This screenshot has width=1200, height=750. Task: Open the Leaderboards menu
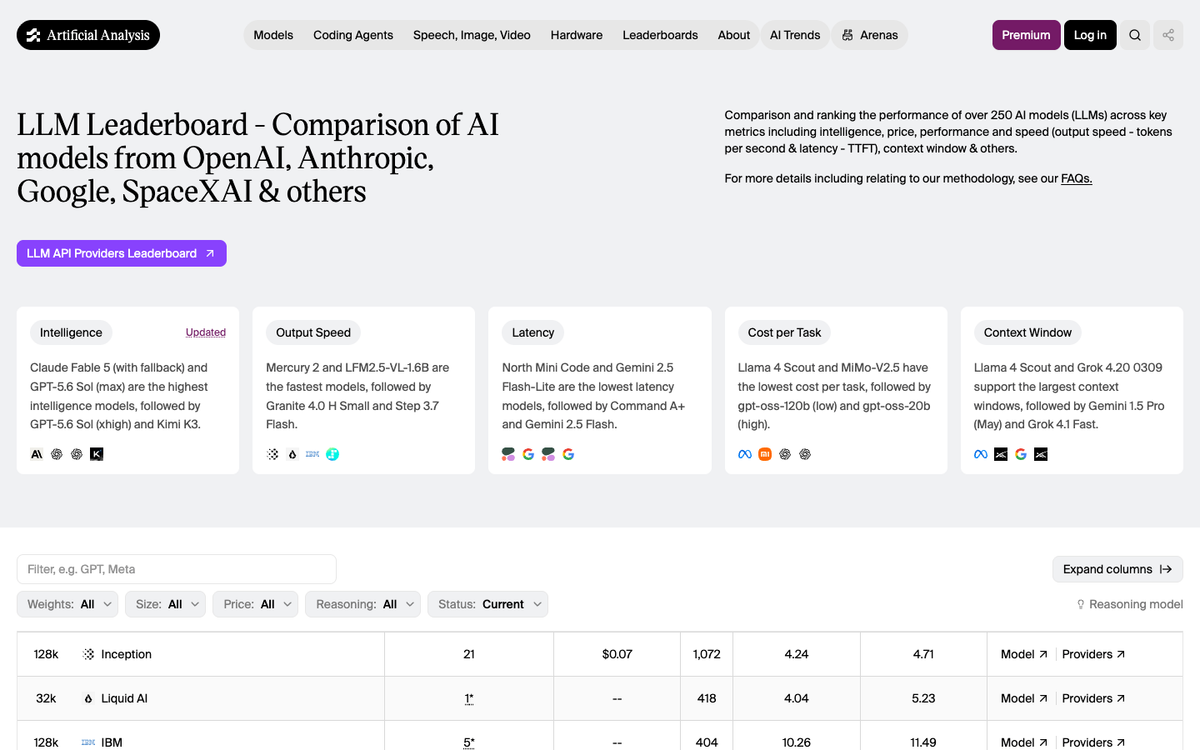660,35
